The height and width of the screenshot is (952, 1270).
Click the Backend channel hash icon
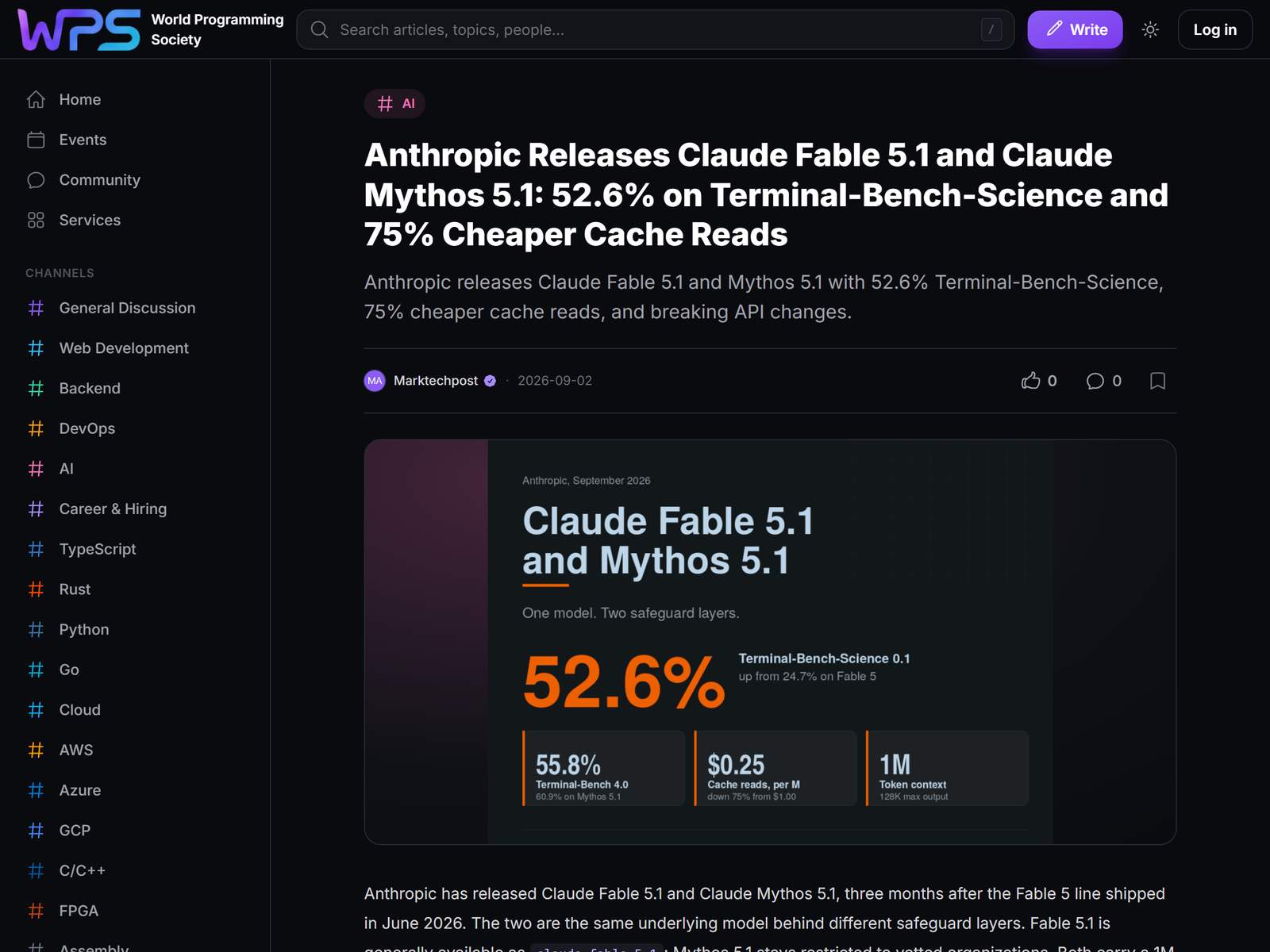coord(36,388)
